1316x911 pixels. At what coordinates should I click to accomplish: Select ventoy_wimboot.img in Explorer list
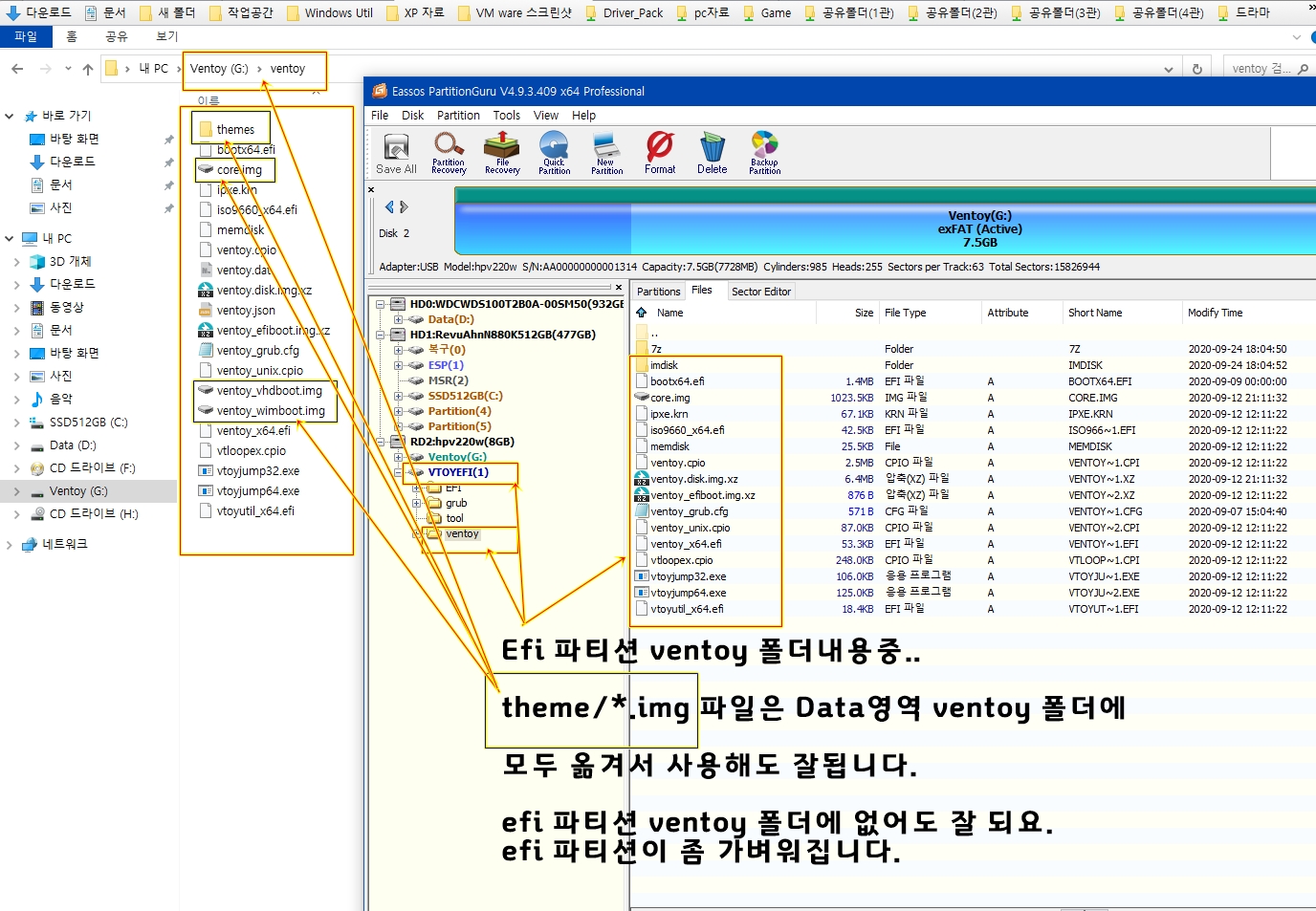click(271, 410)
